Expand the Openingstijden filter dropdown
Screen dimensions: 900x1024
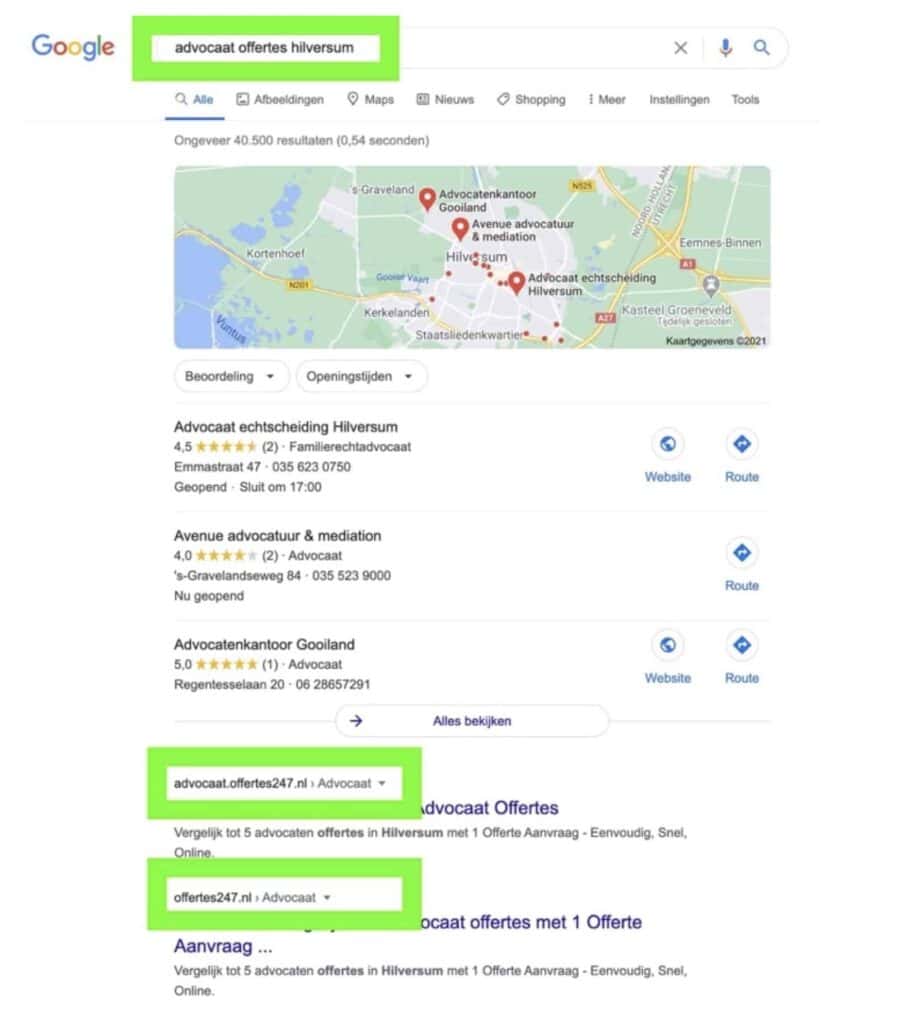(x=361, y=376)
